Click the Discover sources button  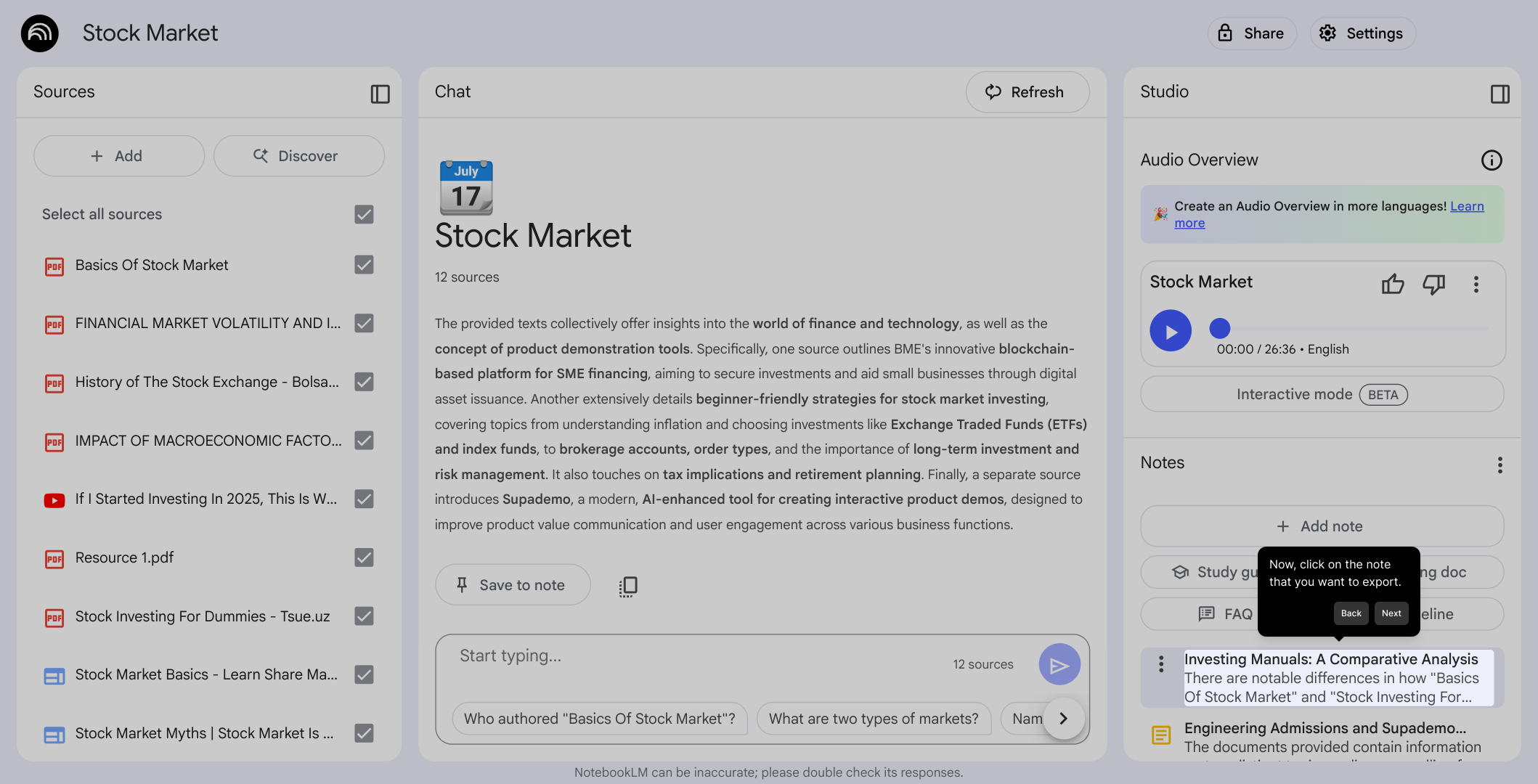299,156
